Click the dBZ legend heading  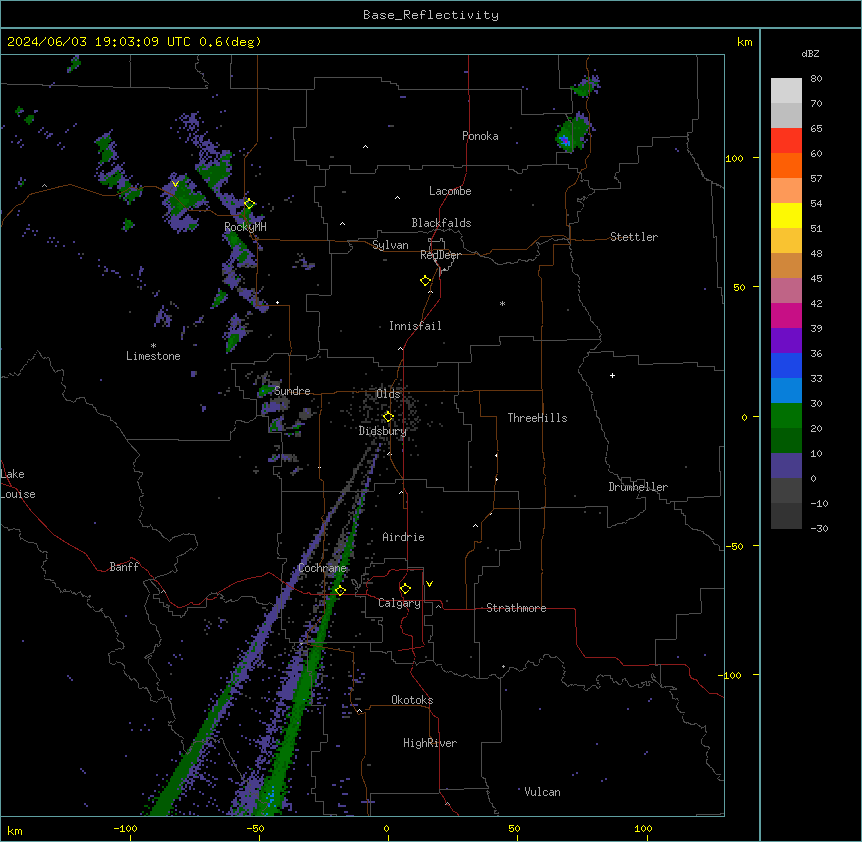(x=810, y=53)
